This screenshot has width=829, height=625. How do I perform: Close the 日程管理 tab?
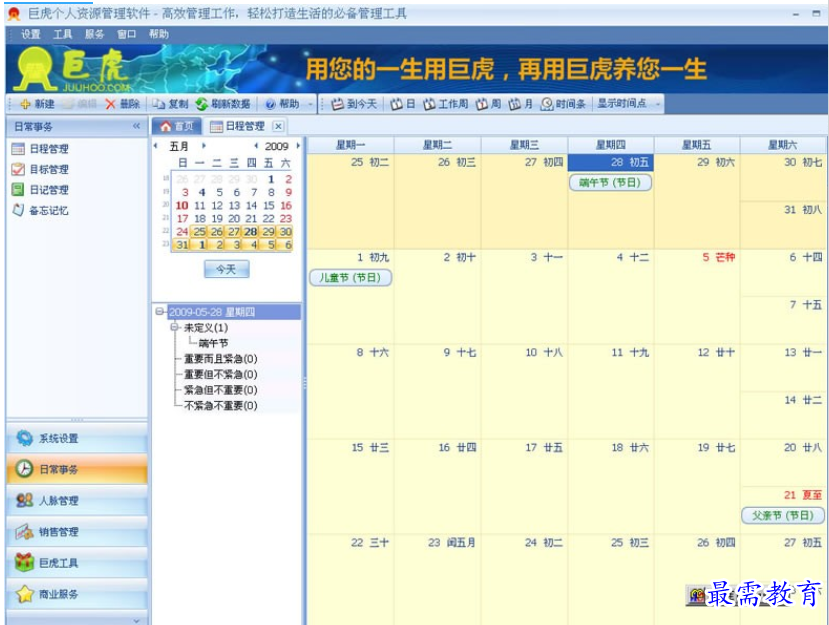[x=278, y=126]
